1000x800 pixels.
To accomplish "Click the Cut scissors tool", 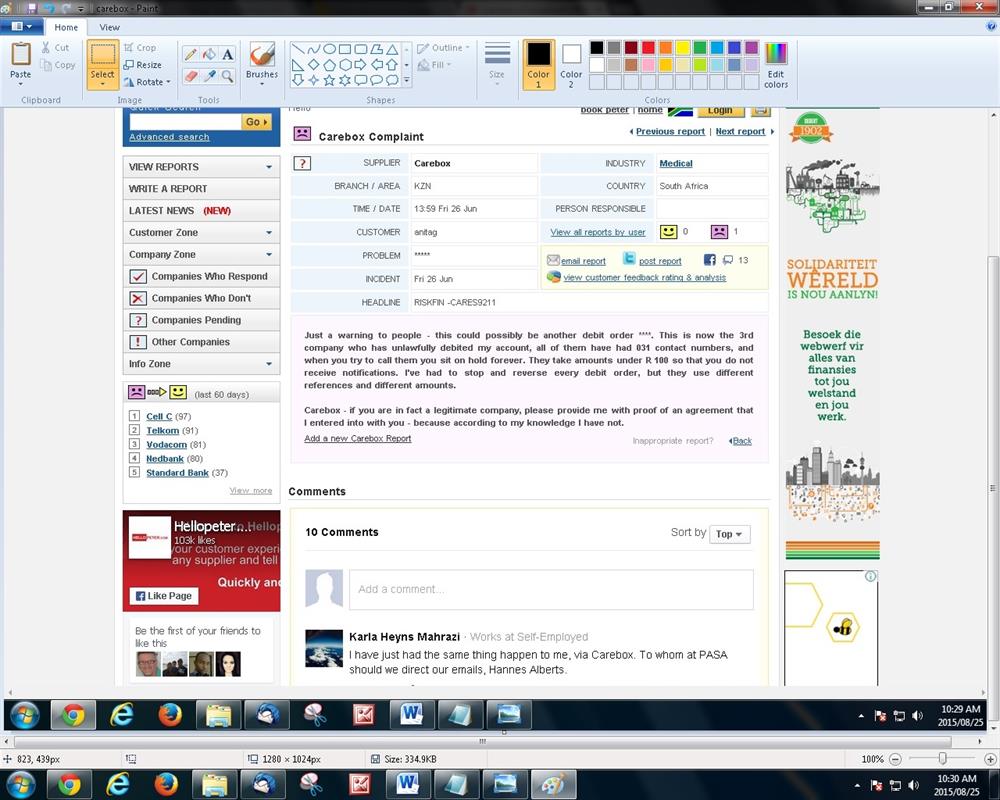I will click(55, 47).
